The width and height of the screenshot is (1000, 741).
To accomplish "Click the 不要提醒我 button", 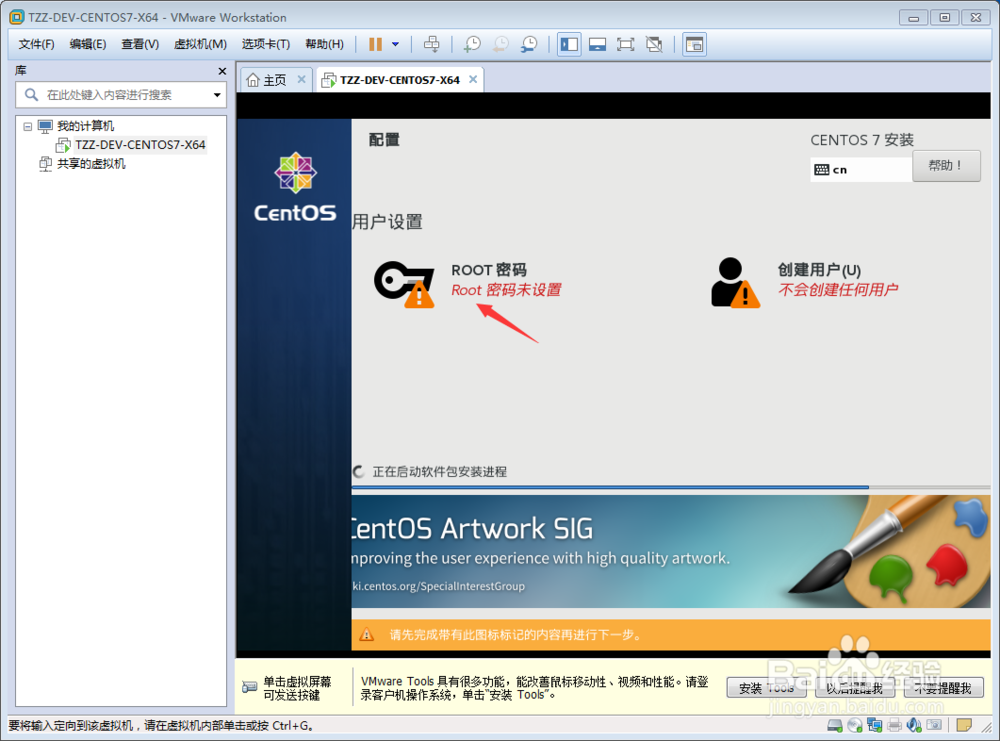I will coord(943,688).
